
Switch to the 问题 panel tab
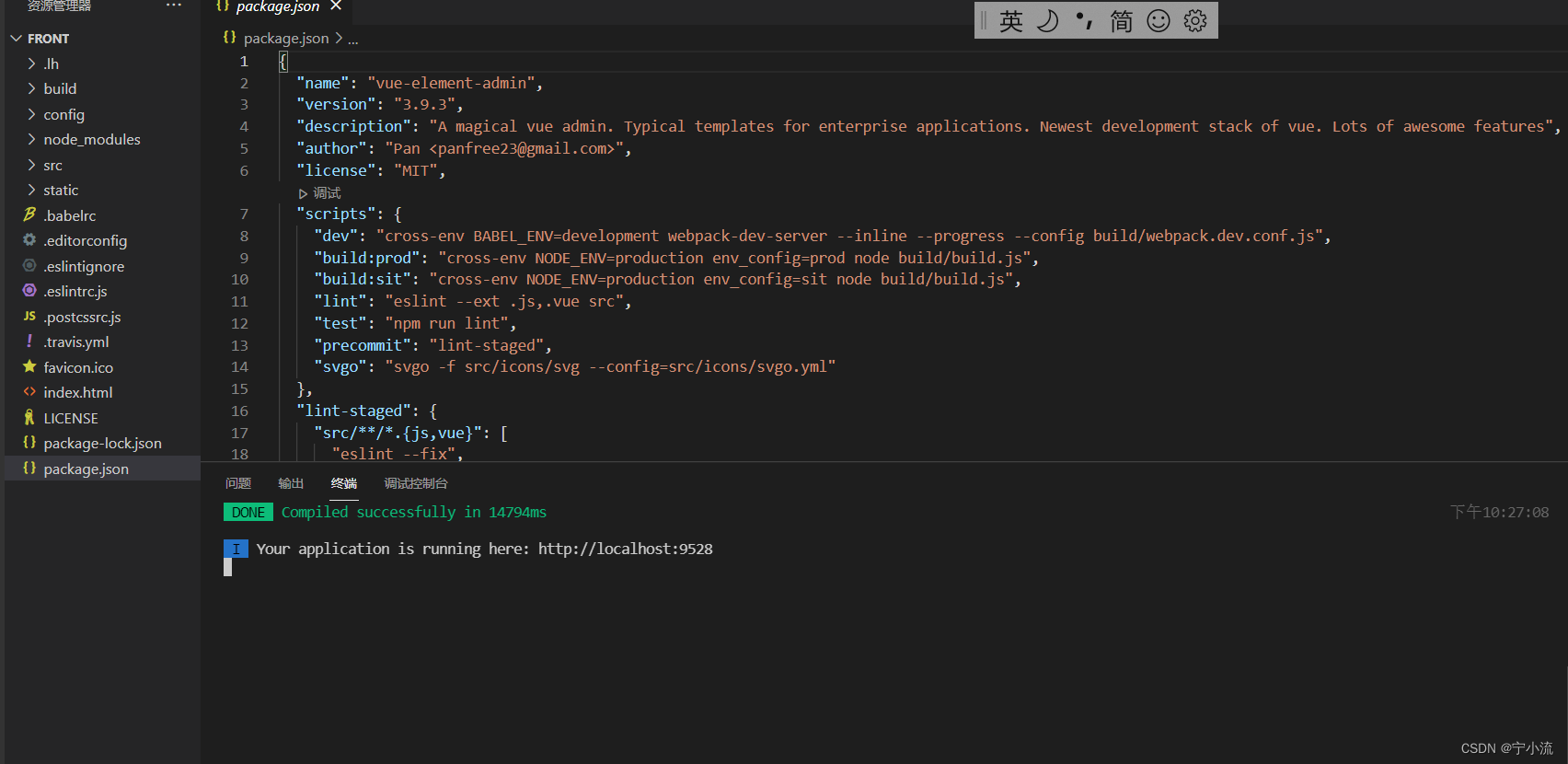(238, 483)
